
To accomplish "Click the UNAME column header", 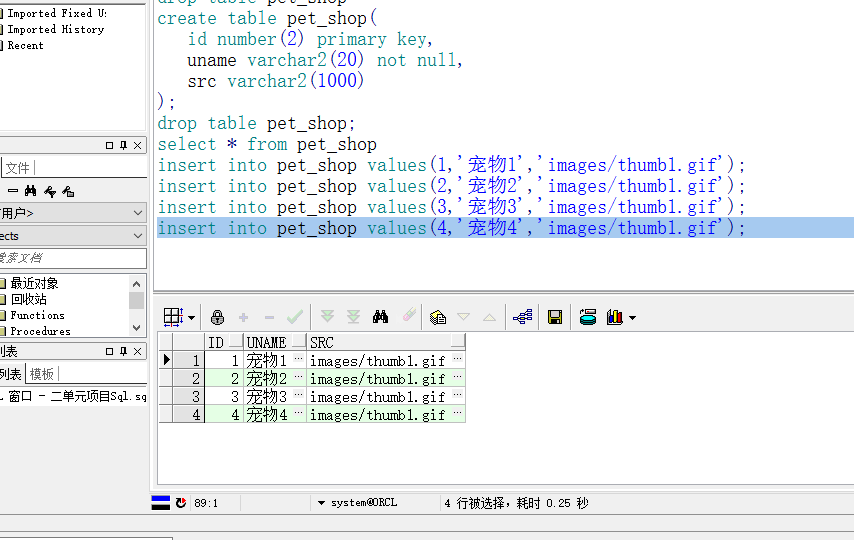I will point(275,342).
